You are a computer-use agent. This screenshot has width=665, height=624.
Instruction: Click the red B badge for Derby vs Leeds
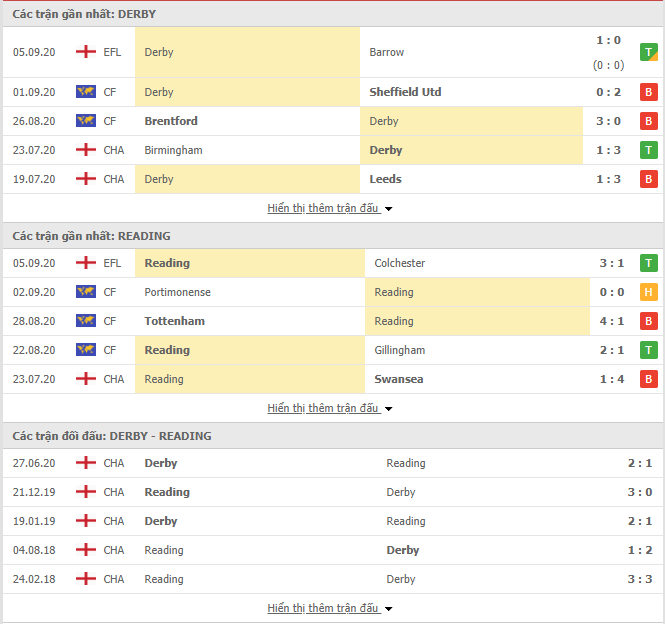click(648, 179)
